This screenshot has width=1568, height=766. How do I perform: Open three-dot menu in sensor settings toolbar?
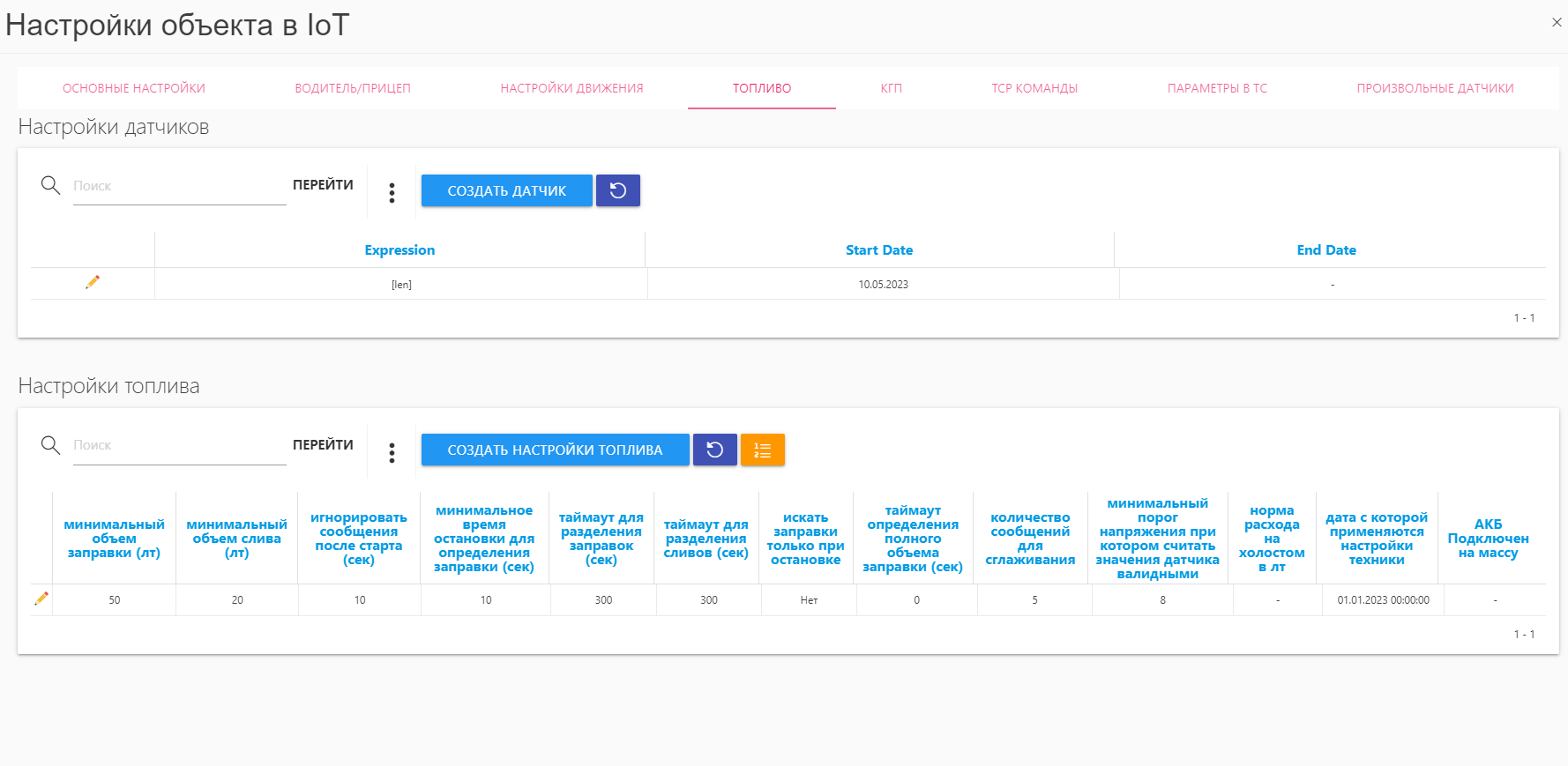pyautogui.click(x=392, y=193)
